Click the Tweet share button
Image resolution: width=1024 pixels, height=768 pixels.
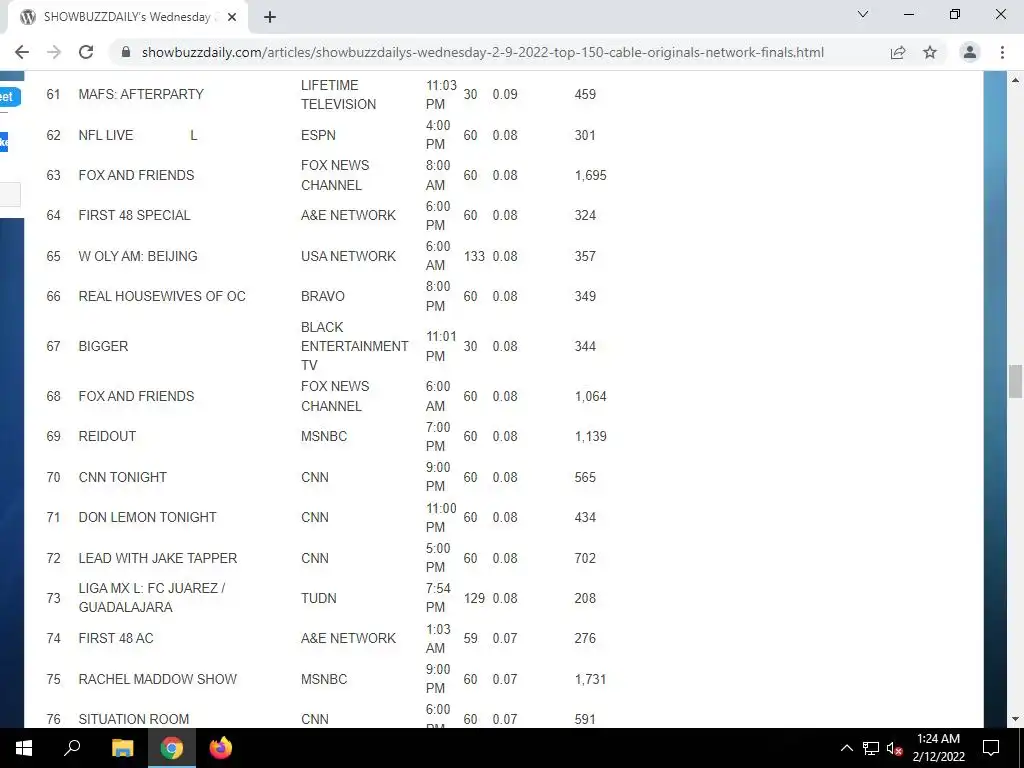click(x=8, y=97)
